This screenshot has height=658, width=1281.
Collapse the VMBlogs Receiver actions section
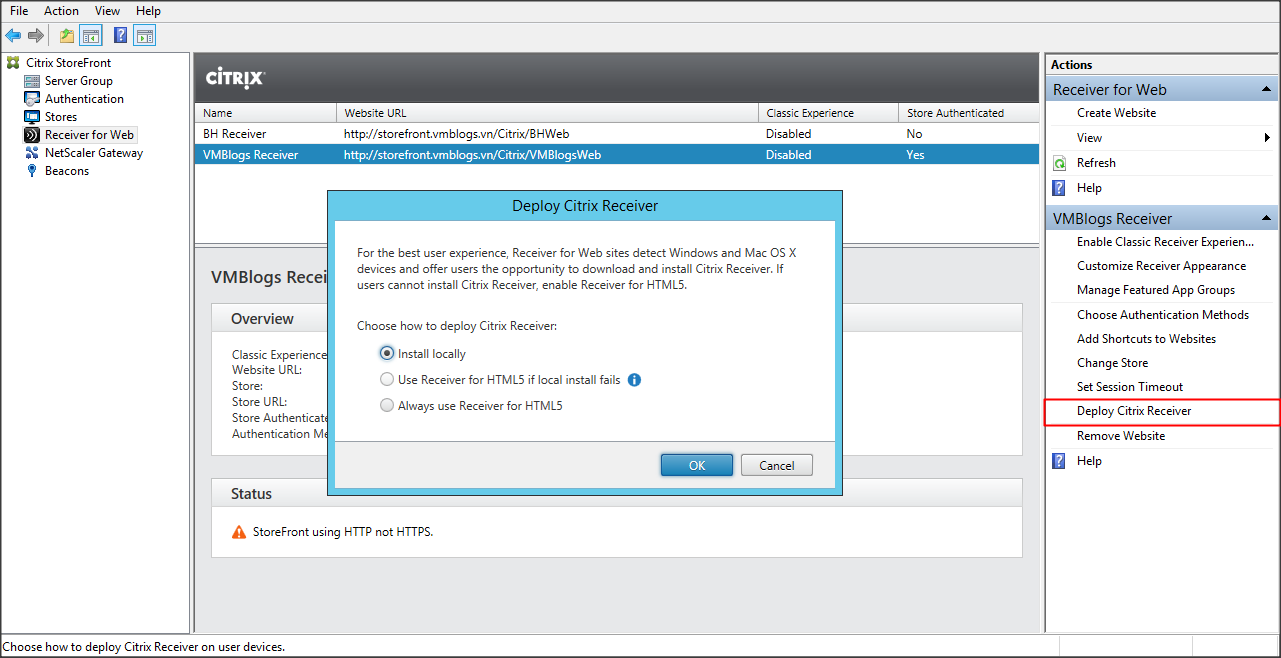(x=1267, y=219)
